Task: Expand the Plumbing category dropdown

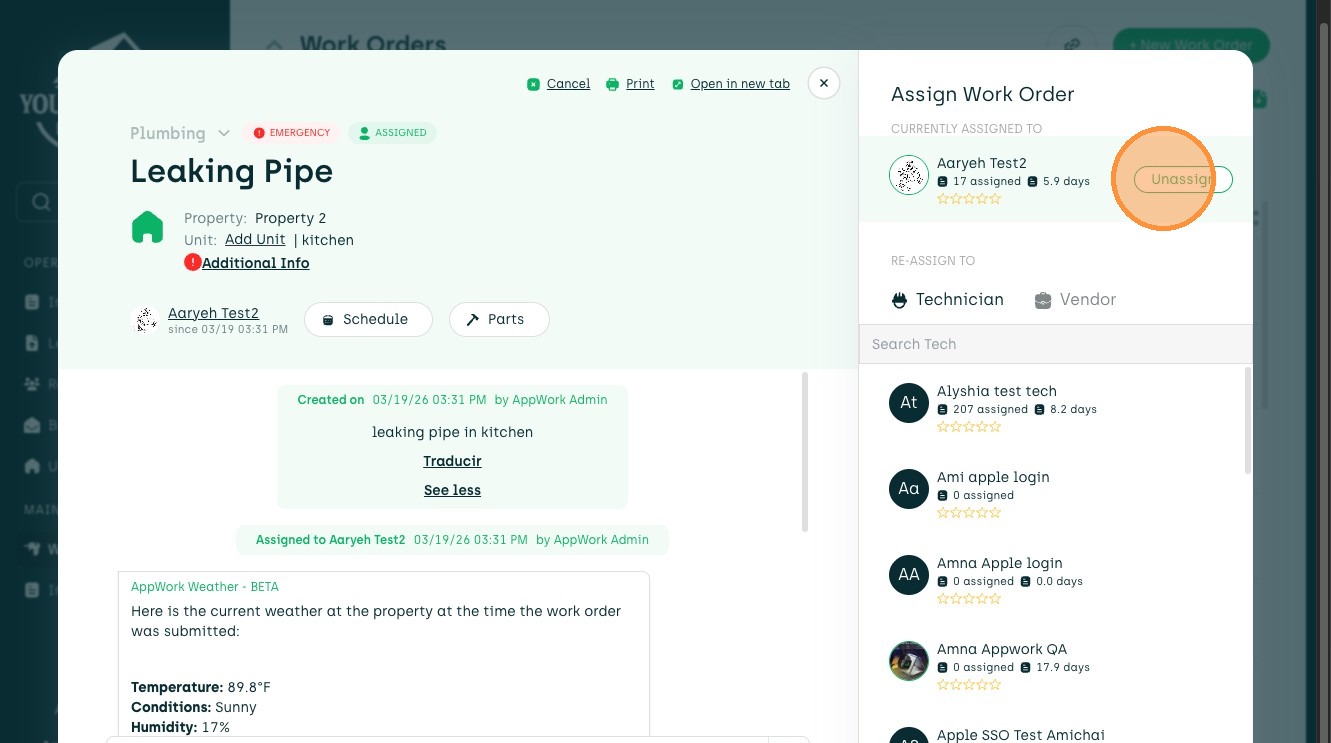Action: pyautogui.click(x=224, y=133)
